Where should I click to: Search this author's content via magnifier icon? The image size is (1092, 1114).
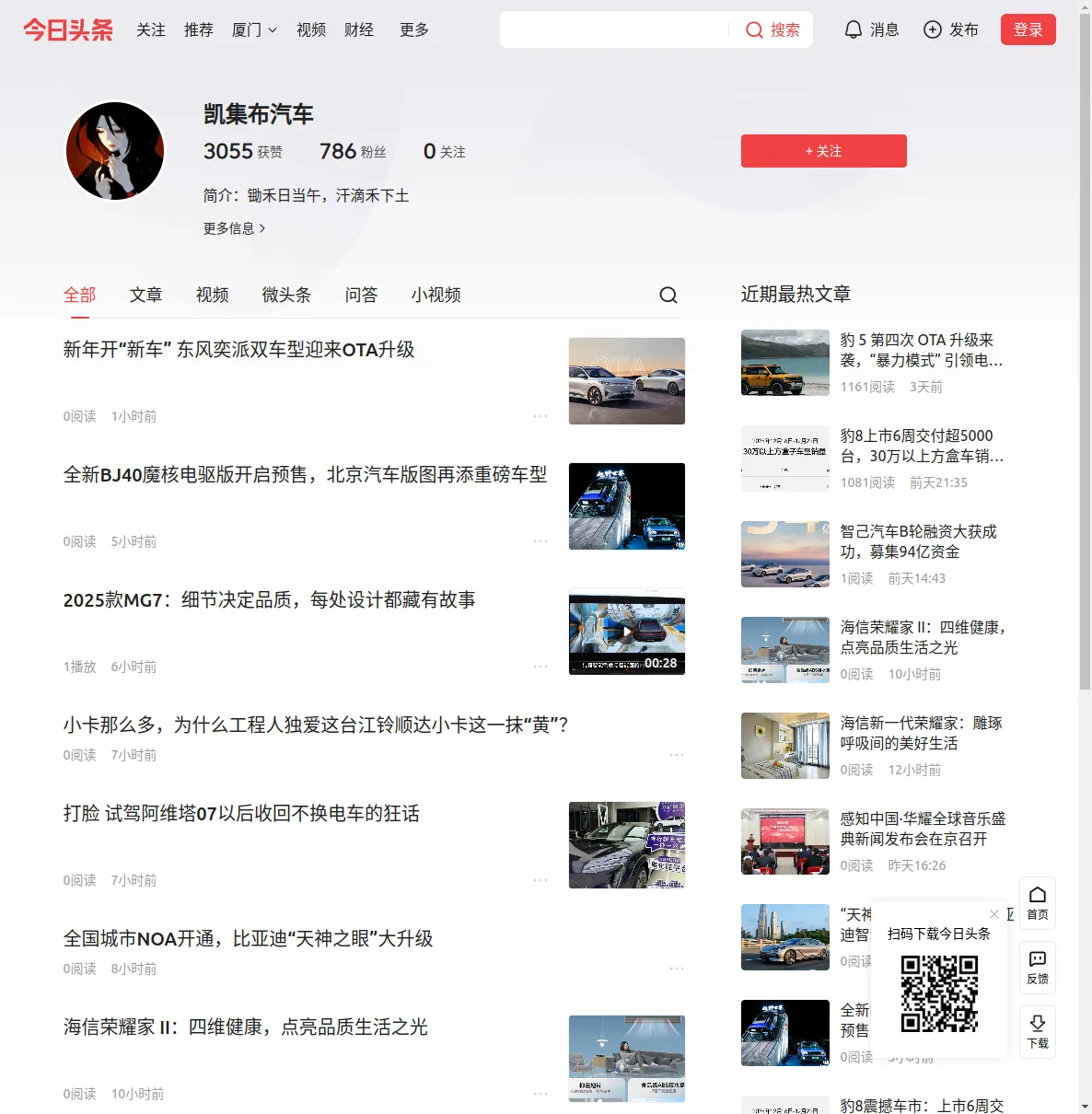click(x=668, y=295)
